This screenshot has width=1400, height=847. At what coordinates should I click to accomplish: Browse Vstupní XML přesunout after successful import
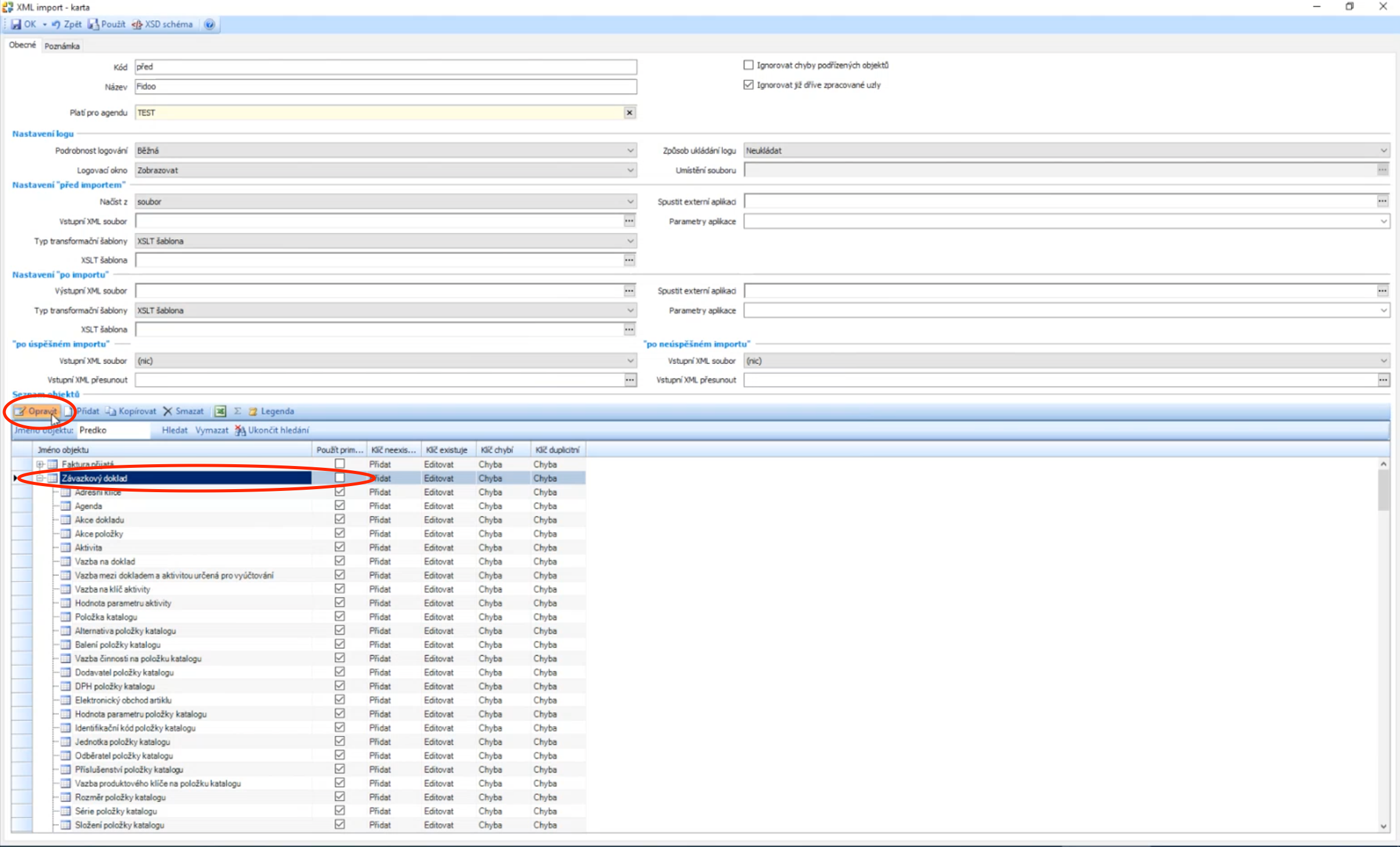pos(630,380)
